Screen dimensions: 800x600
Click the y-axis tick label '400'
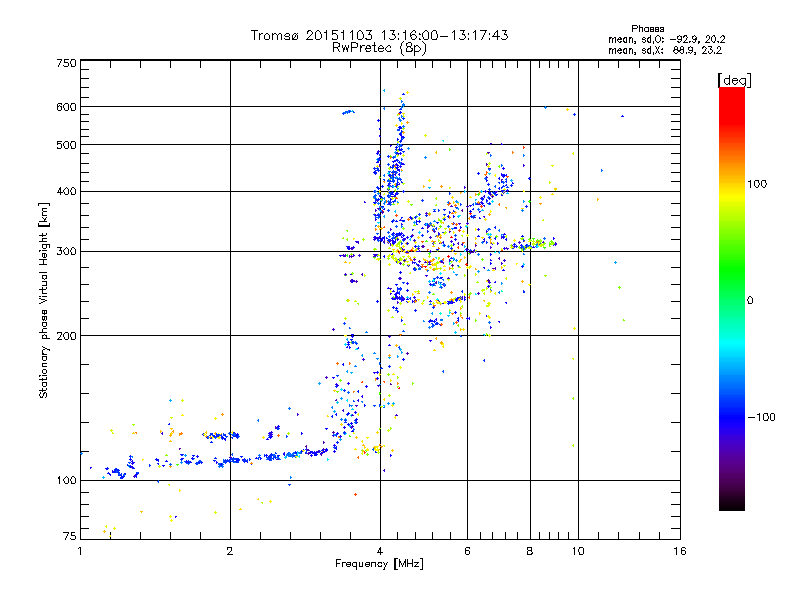(66, 192)
